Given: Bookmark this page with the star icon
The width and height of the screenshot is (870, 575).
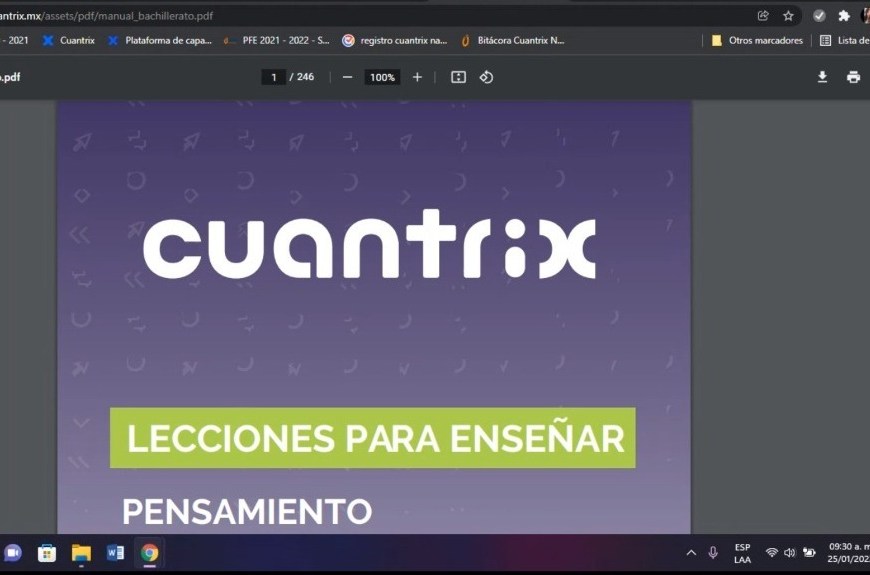Looking at the screenshot, I should [788, 16].
